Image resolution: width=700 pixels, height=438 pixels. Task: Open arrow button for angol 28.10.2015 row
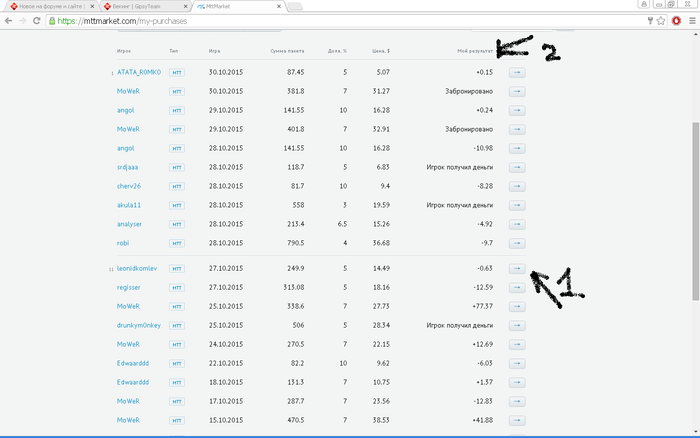click(x=517, y=148)
